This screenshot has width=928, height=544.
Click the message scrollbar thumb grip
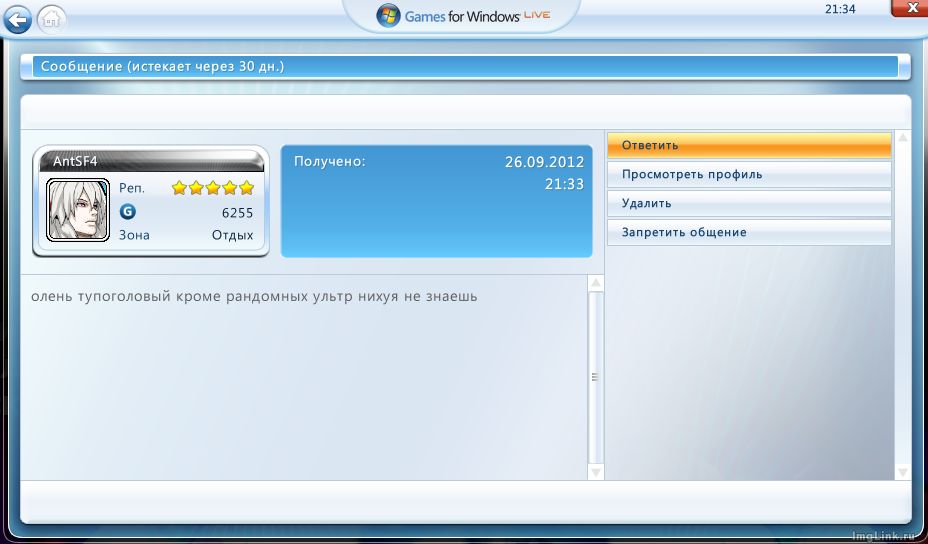(x=595, y=376)
